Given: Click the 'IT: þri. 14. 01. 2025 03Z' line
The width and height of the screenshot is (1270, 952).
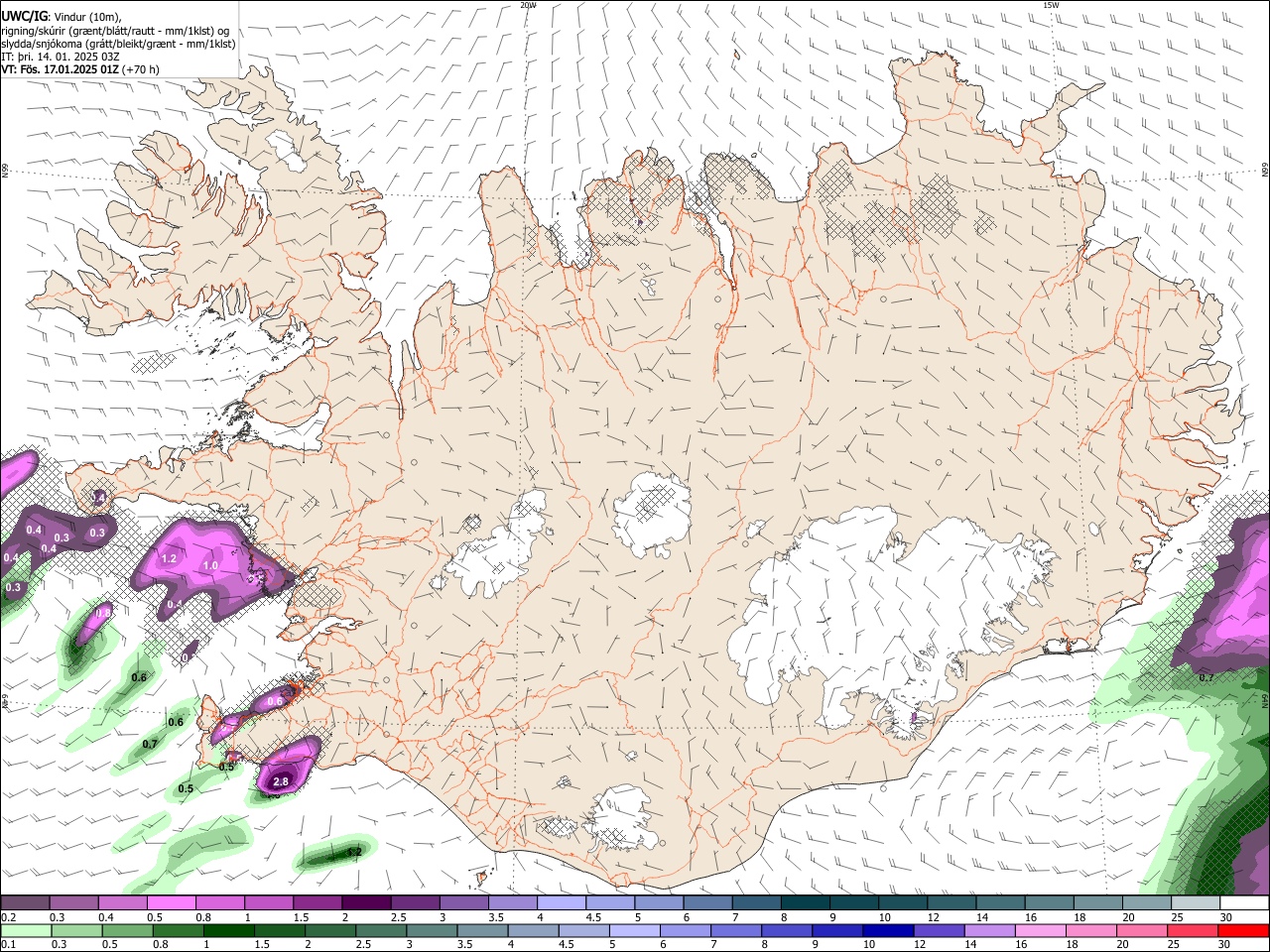Looking at the screenshot, I should coord(60,57).
